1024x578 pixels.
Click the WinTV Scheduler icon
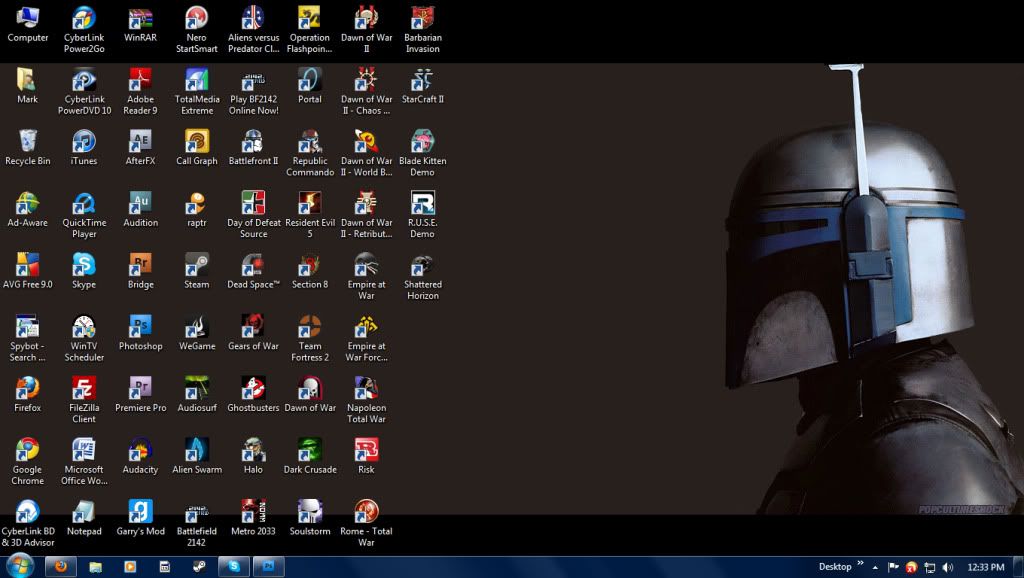pos(84,338)
